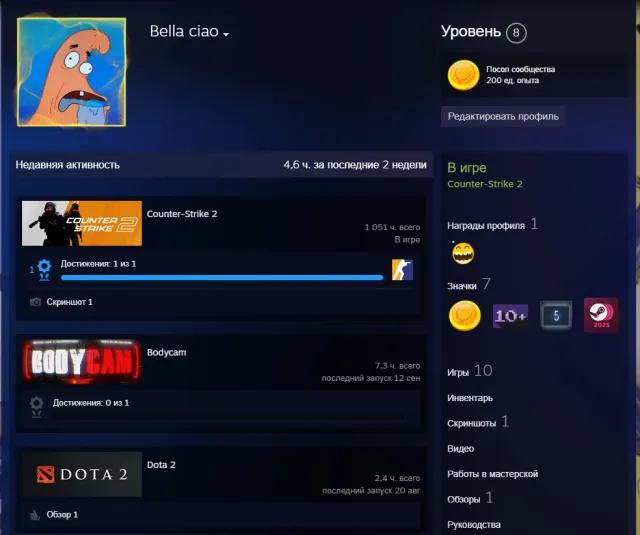The image size is (640, 535).
Task: Click the laughing emoji profile award
Action: pyautogui.click(x=463, y=253)
